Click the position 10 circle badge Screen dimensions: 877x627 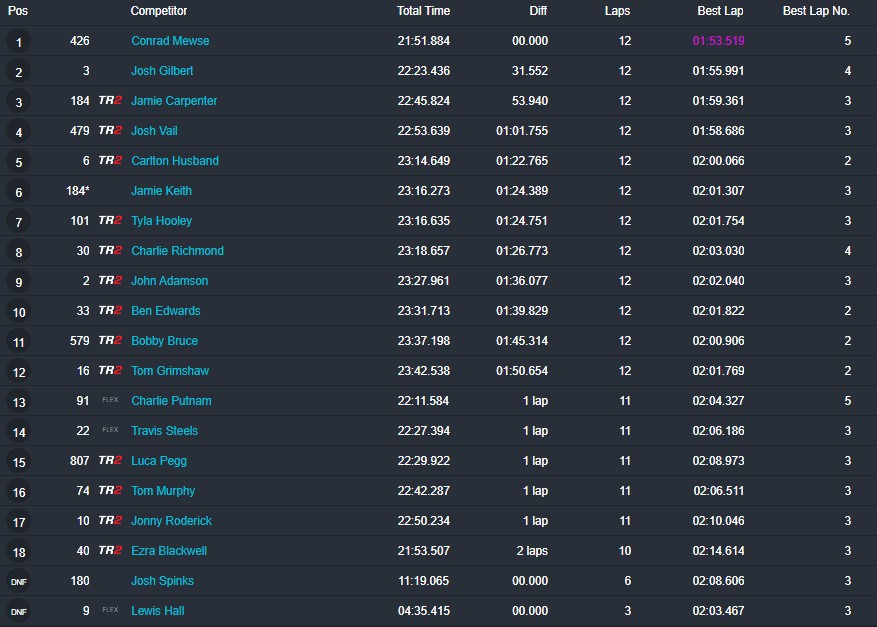(18, 312)
